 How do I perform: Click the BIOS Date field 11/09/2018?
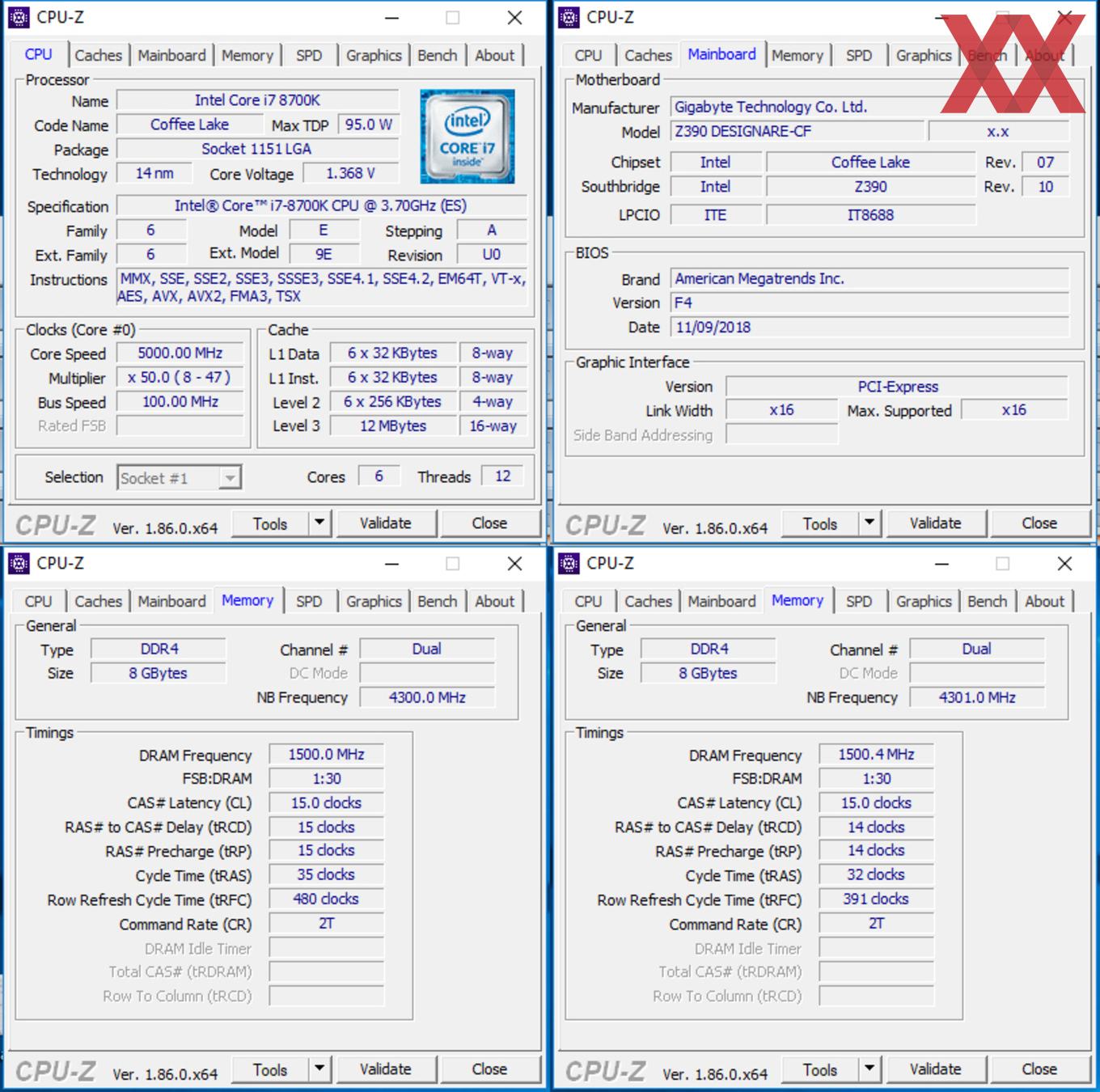point(869,327)
